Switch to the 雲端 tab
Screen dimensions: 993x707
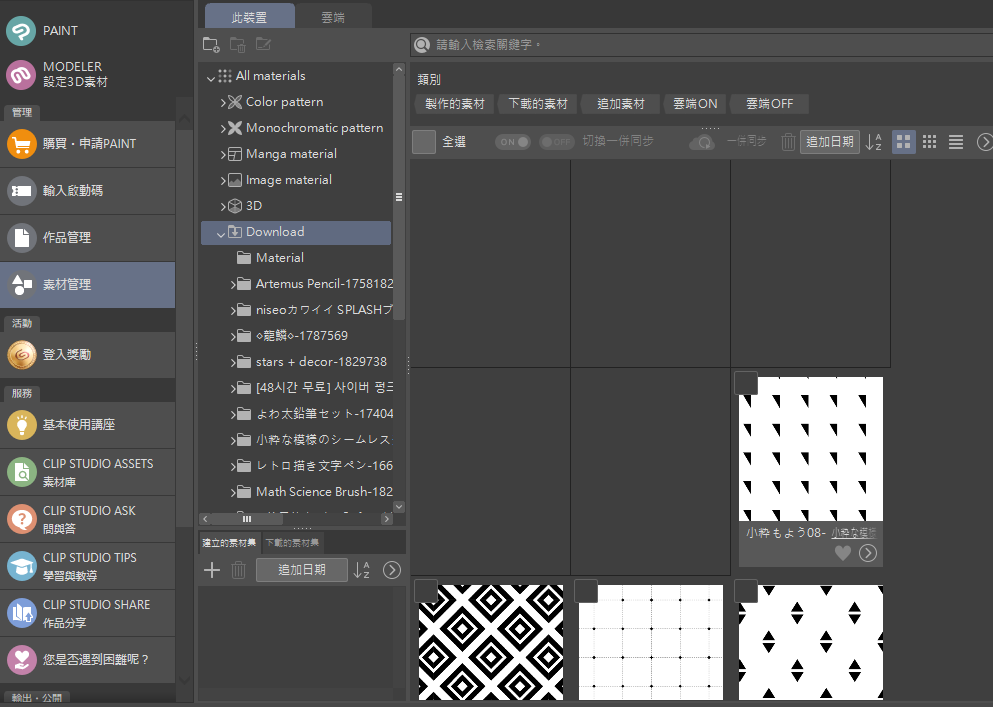coord(333,17)
